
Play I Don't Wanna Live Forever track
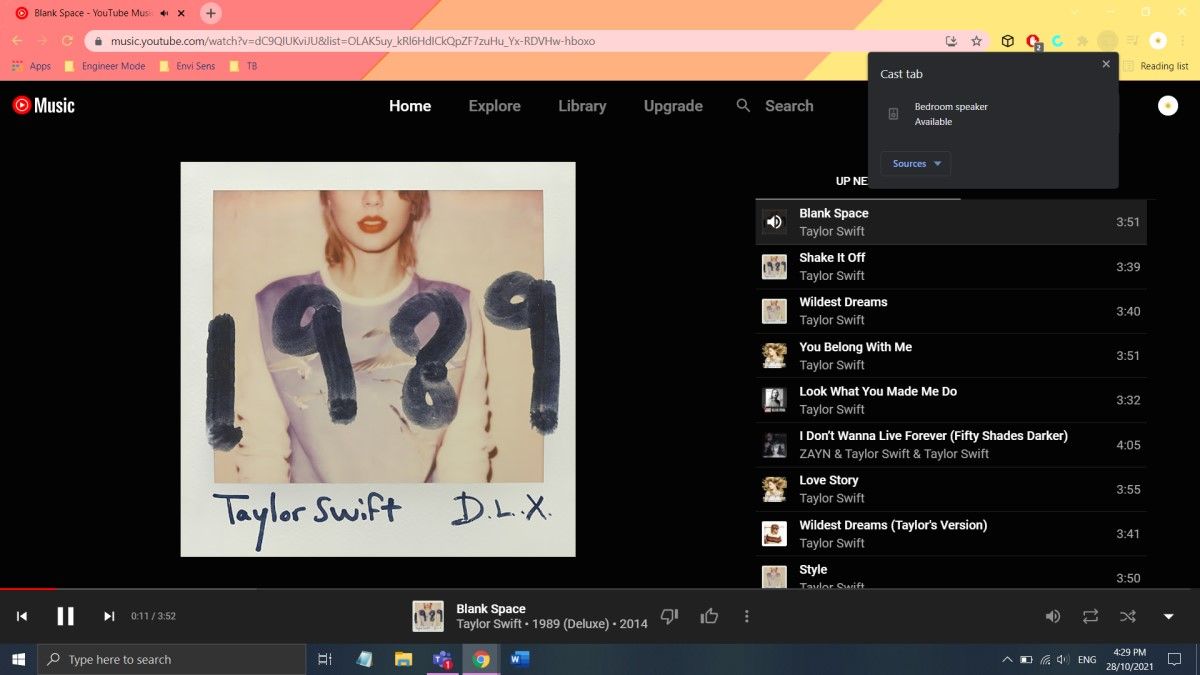click(951, 444)
